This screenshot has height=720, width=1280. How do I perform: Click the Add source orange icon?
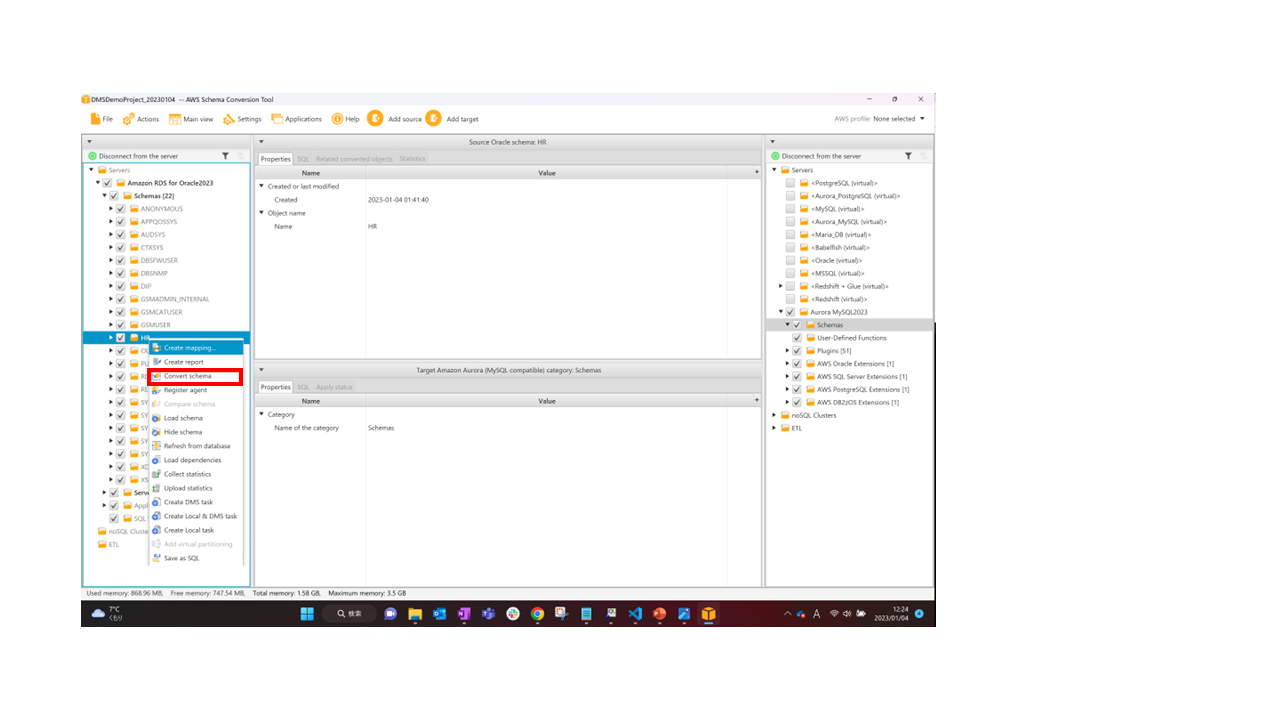tap(375, 118)
